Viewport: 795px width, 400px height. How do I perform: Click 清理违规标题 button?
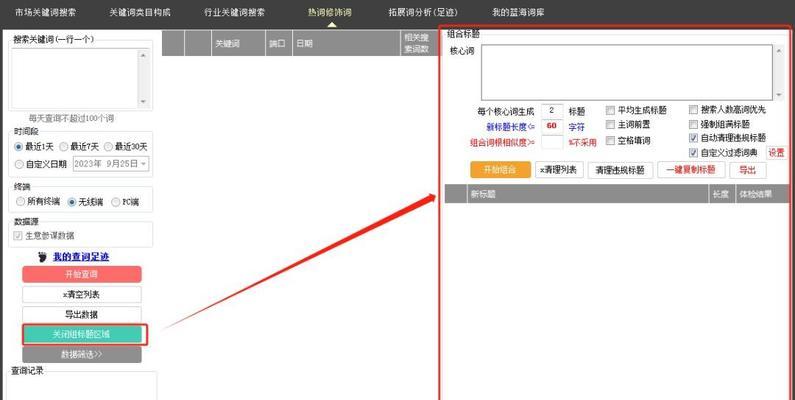620,170
